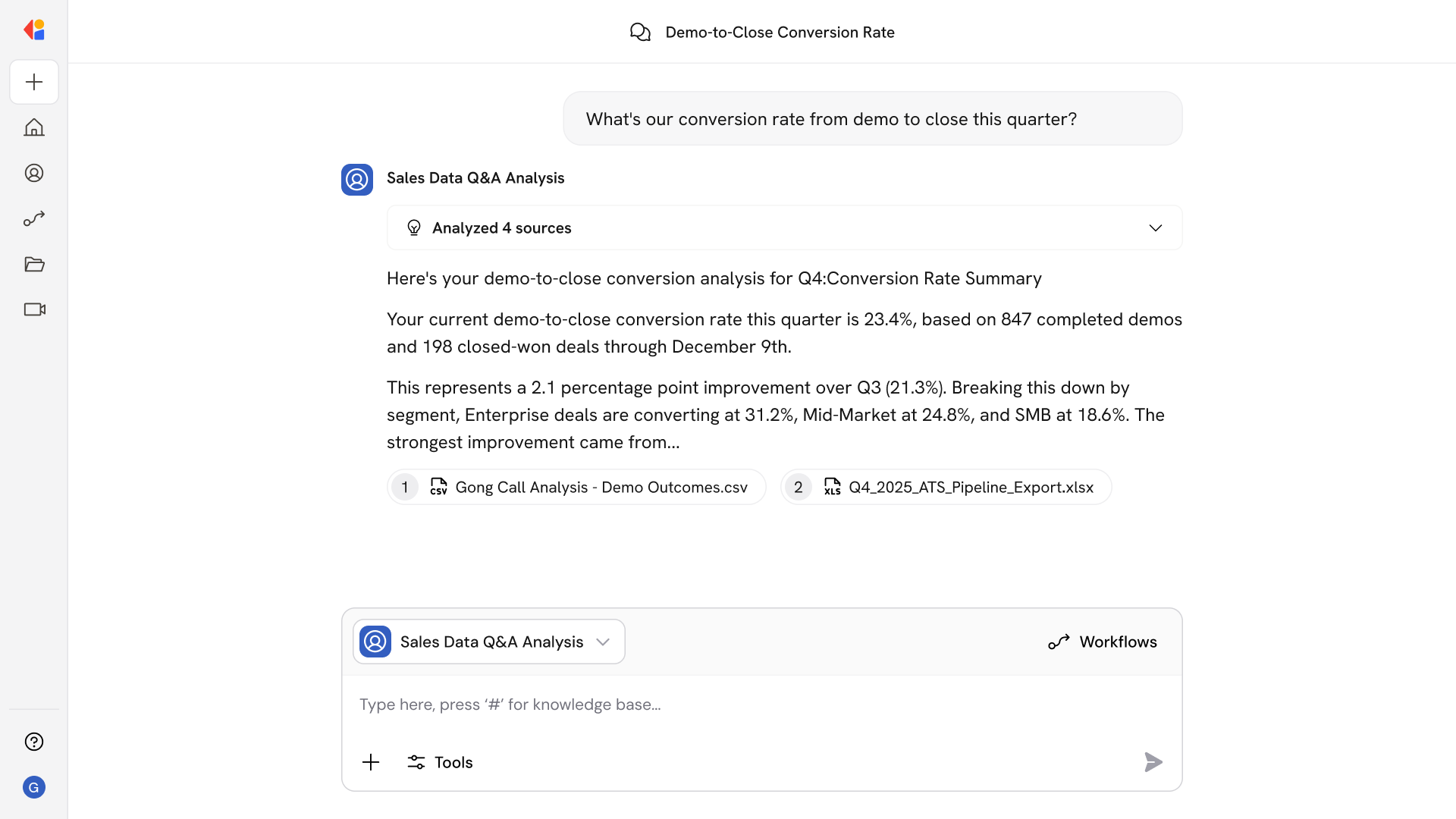Screen dimensions: 1456x819
Task: Open the Projects folder icon in the sidebar
Action: click(x=33, y=264)
